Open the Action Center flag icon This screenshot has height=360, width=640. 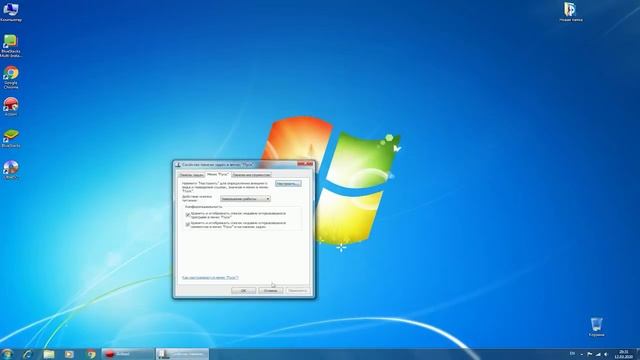pos(590,354)
